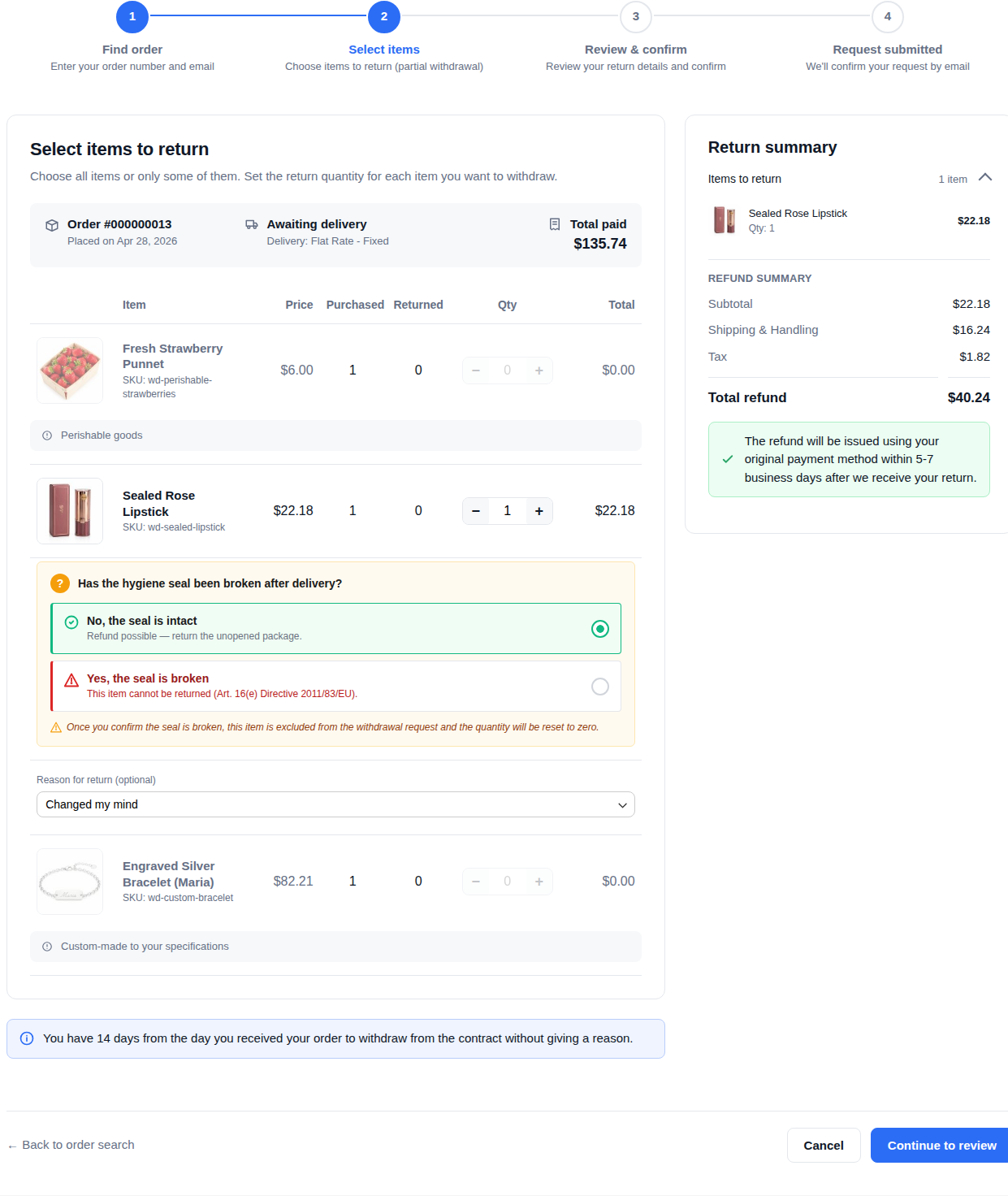Viewport: 1008px width, 1196px height.
Task: Click the delivery truck icon next to Awaiting delivery
Action: pos(252,224)
